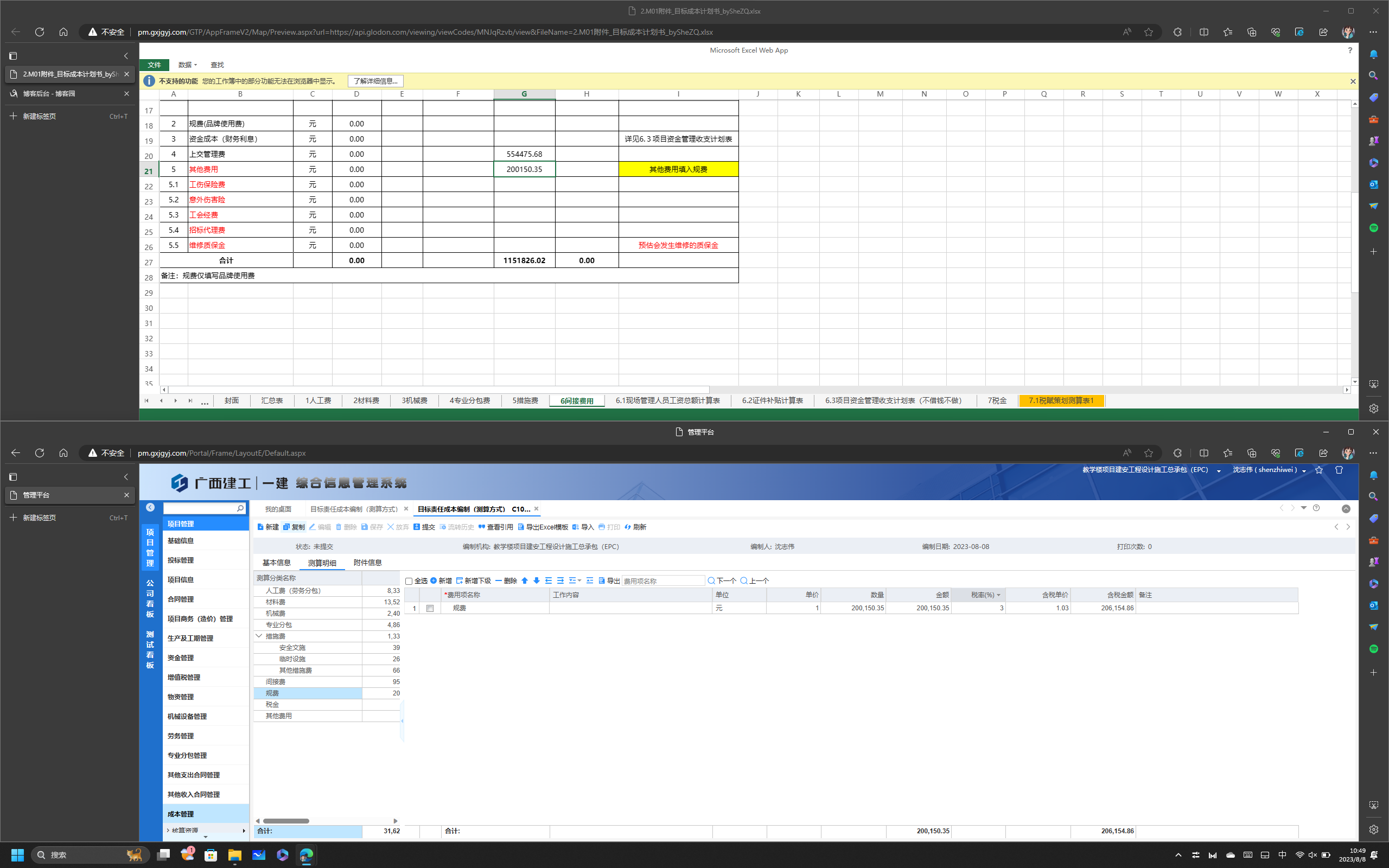1389x868 pixels.
Task: Move row up with blue up arrow
Action: (525, 581)
